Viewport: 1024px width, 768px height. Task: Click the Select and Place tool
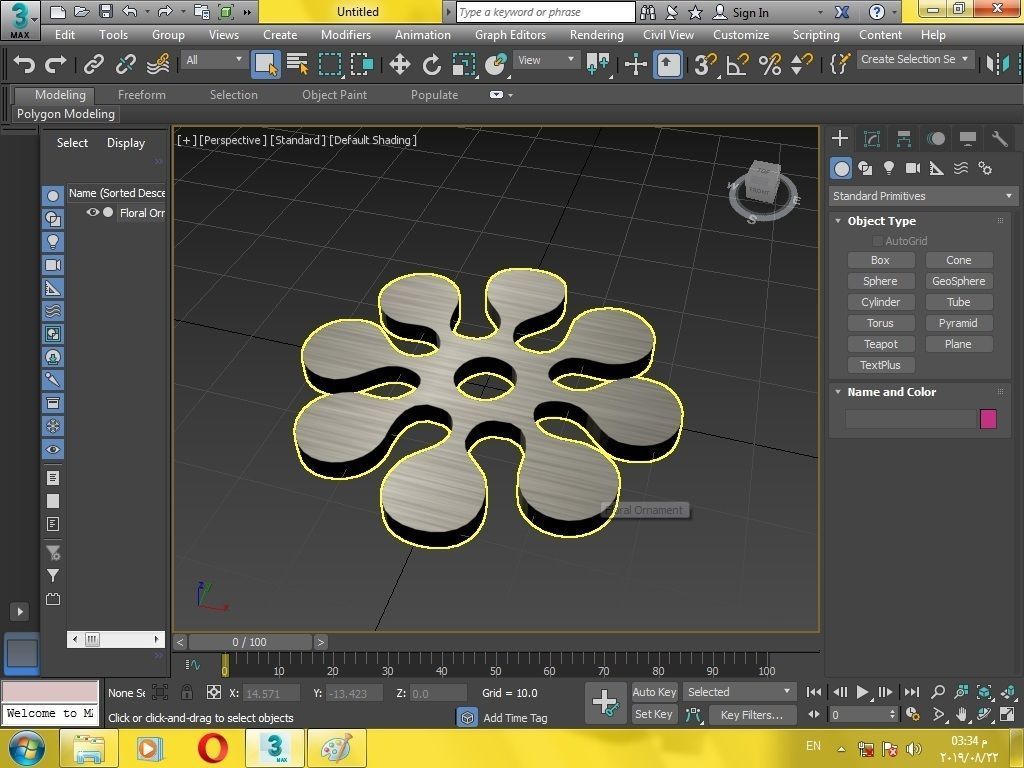tap(496, 64)
